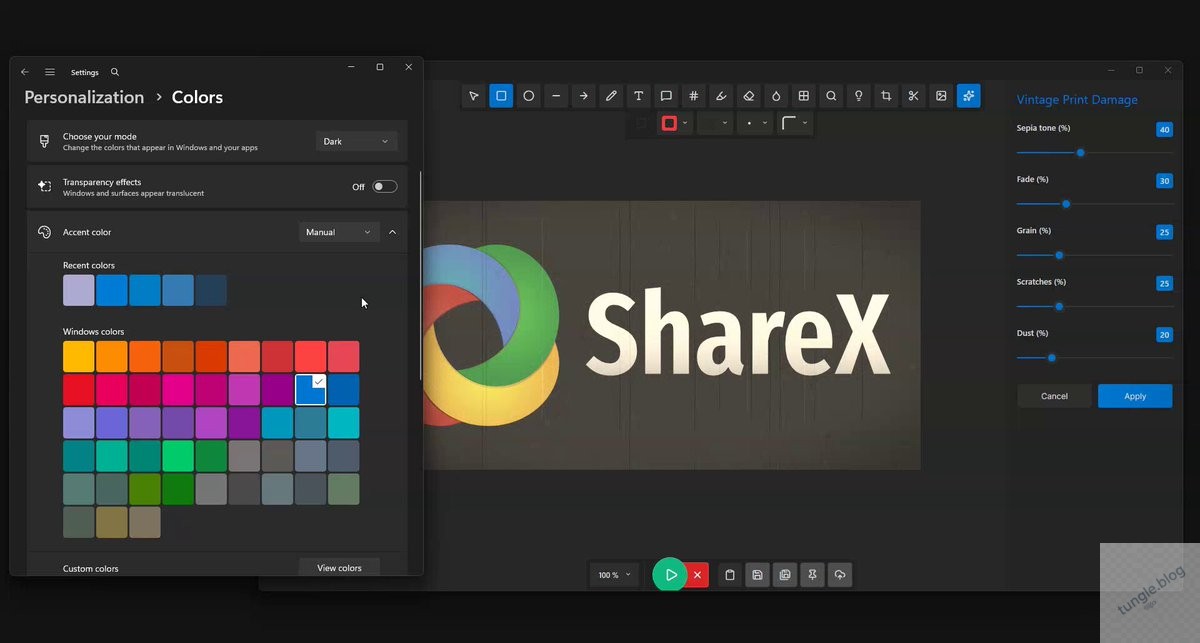Screen dimensions: 1200x643
Task: Select the Magnify tool
Action: [x=831, y=96]
